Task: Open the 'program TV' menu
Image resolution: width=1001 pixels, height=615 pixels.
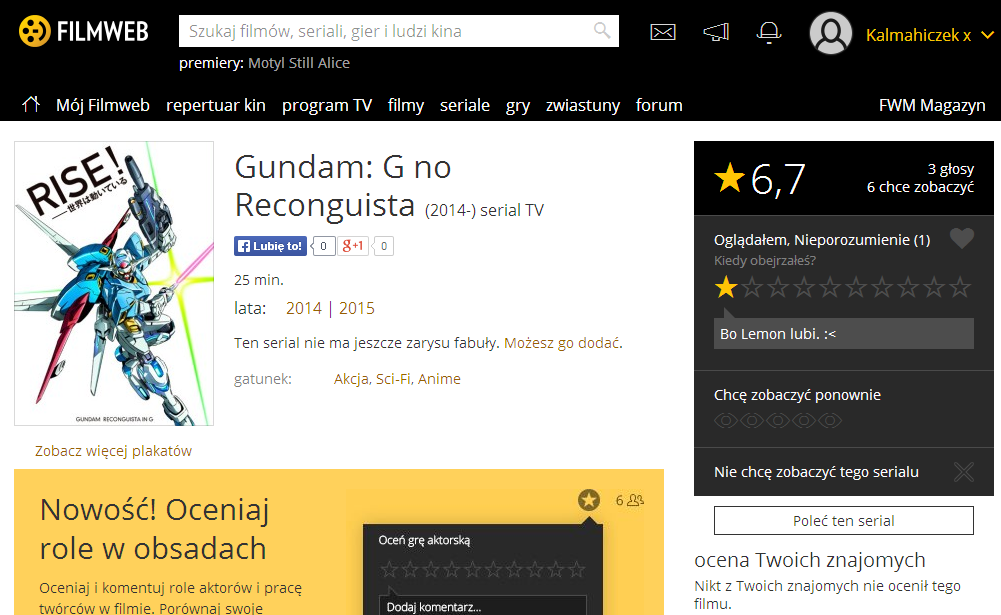Action: coord(327,105)
